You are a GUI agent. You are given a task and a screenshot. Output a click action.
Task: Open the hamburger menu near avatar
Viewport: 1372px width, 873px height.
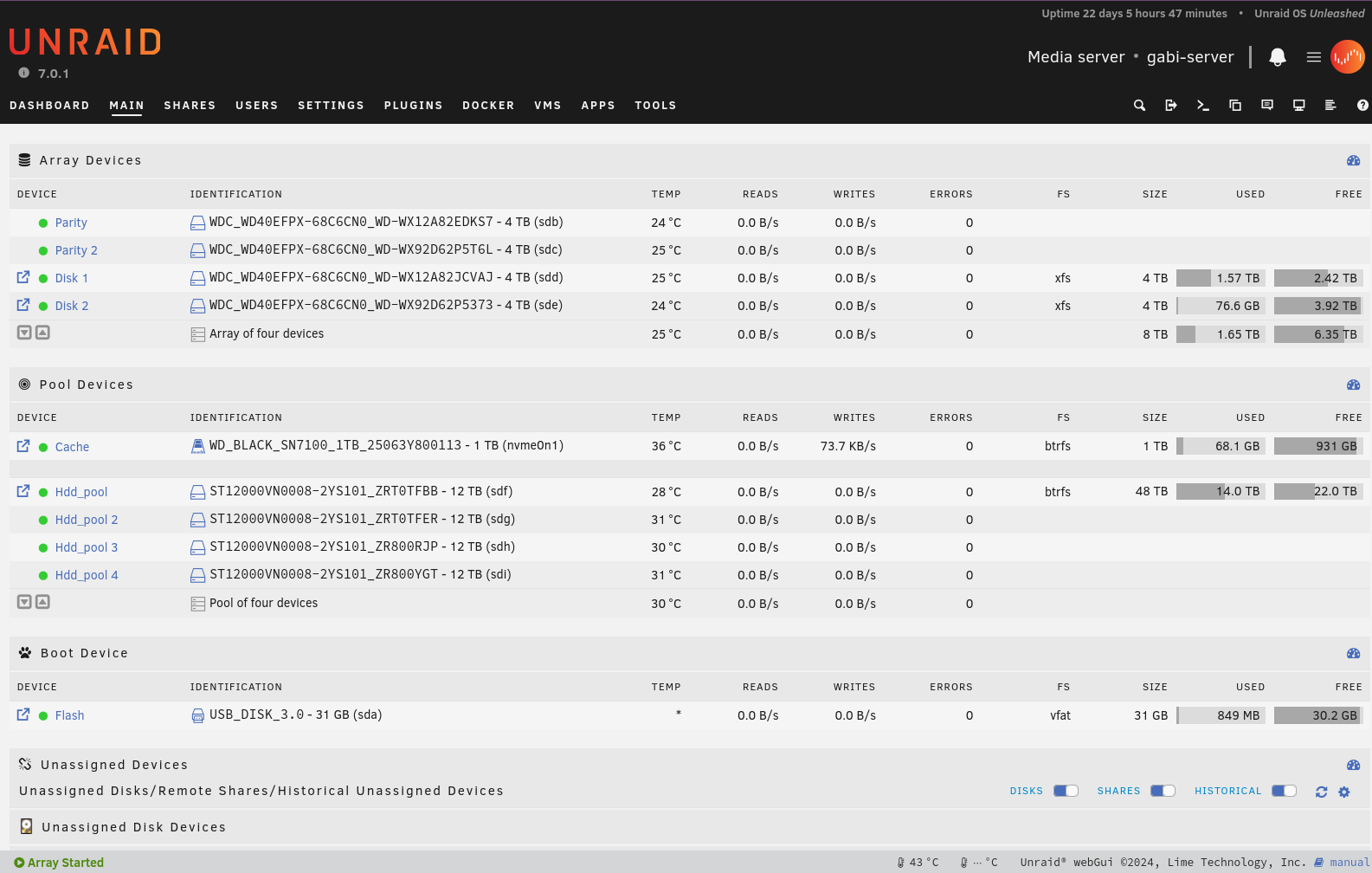tap(1313, 57)
